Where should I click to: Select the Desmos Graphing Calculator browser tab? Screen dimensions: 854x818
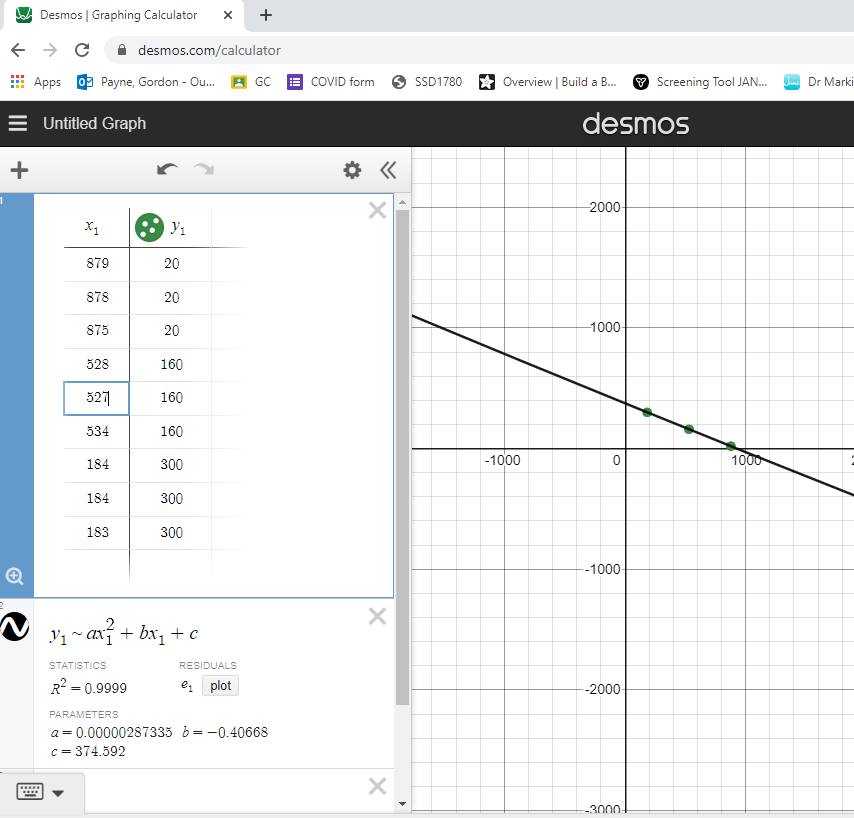click(120, 15)
